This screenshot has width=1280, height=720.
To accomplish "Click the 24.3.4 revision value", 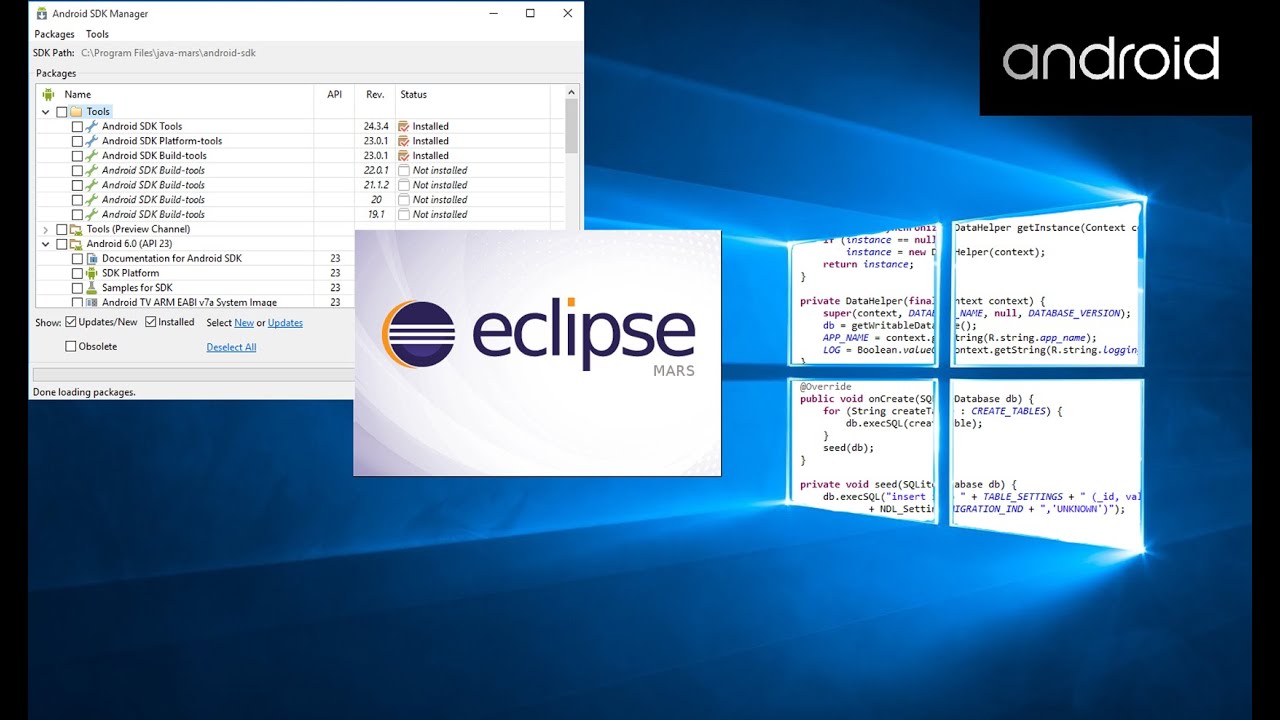I will click(375, 127).
